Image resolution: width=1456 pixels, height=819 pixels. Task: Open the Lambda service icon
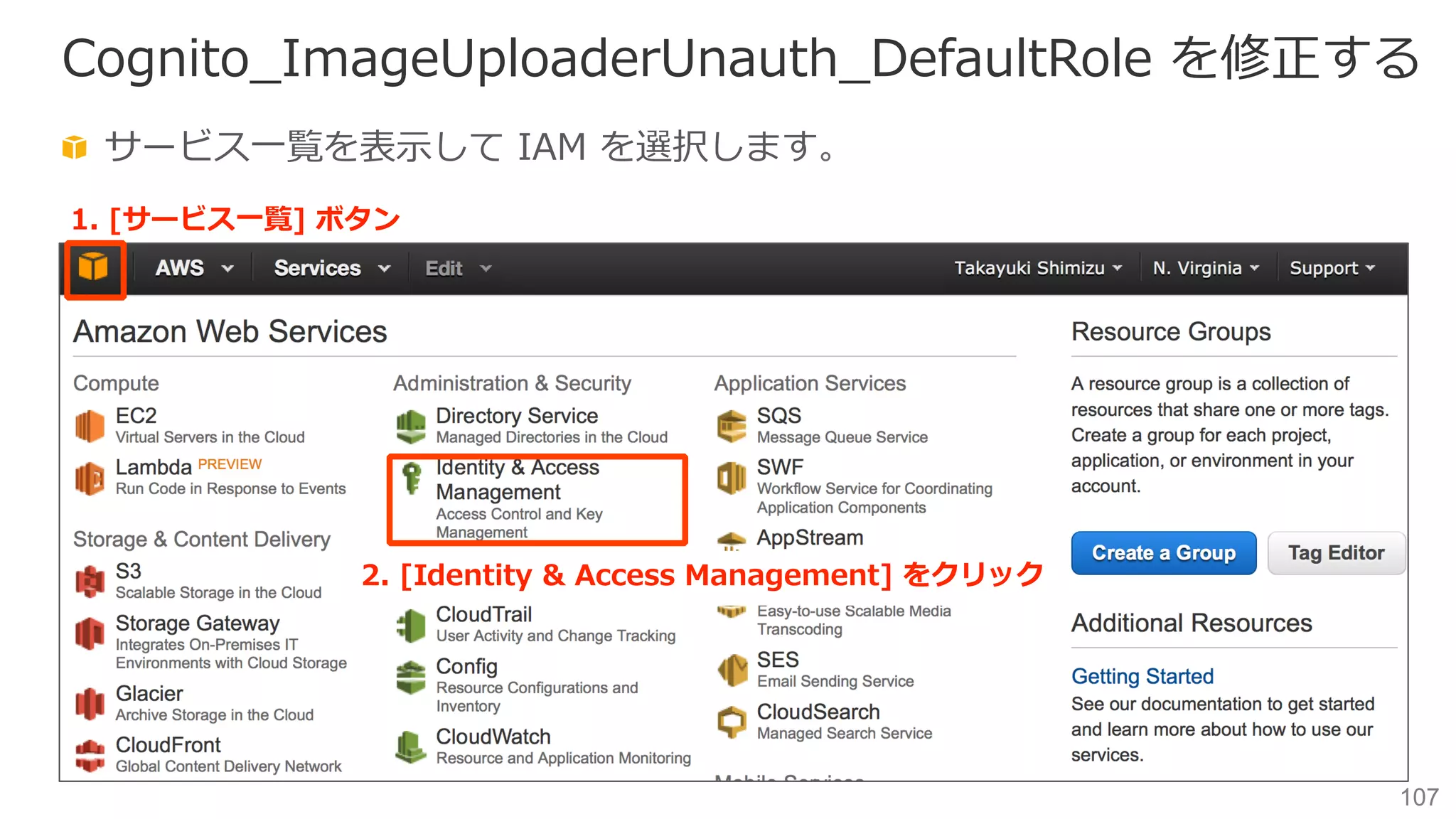90,478
